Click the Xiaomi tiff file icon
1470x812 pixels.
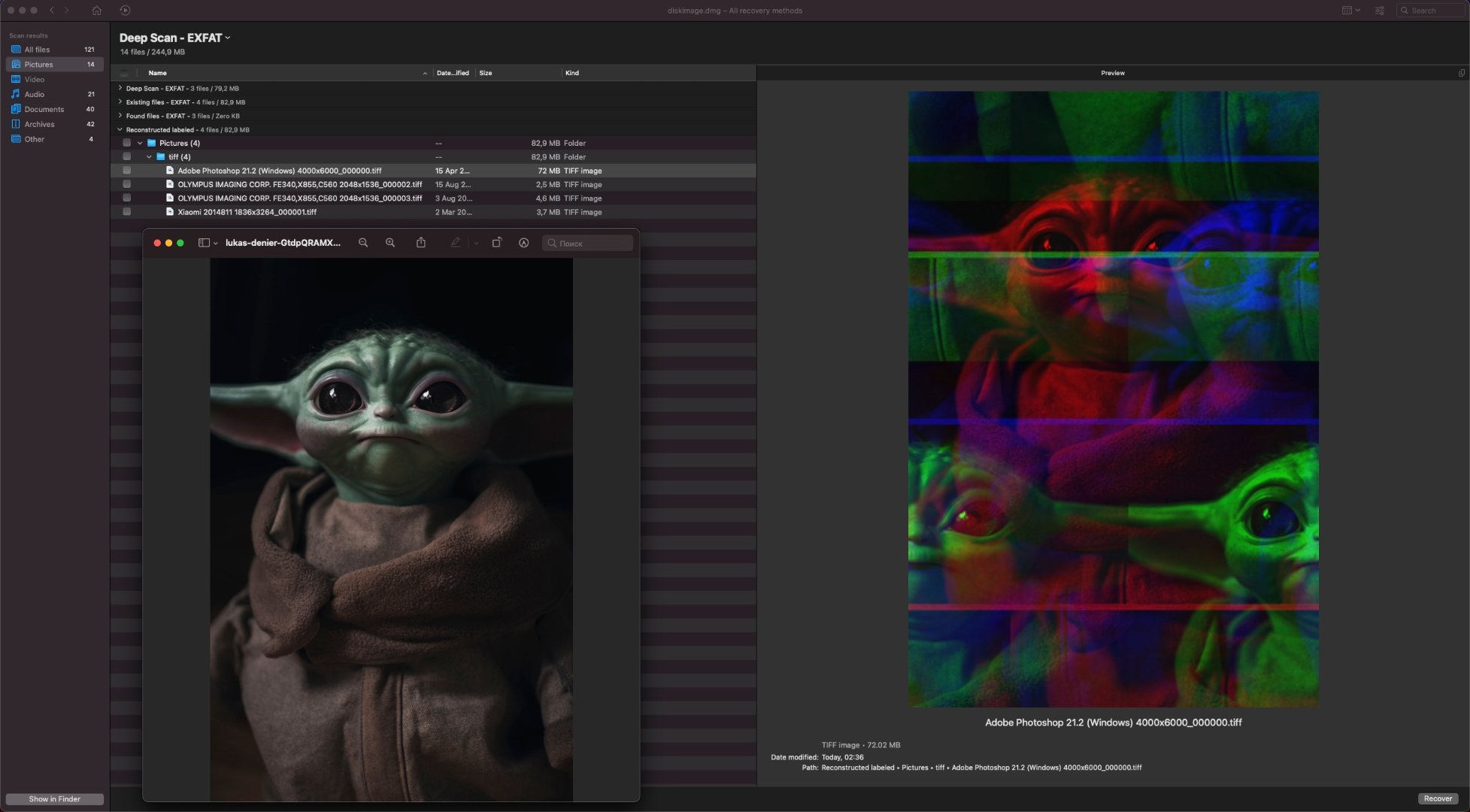(170, 212)
